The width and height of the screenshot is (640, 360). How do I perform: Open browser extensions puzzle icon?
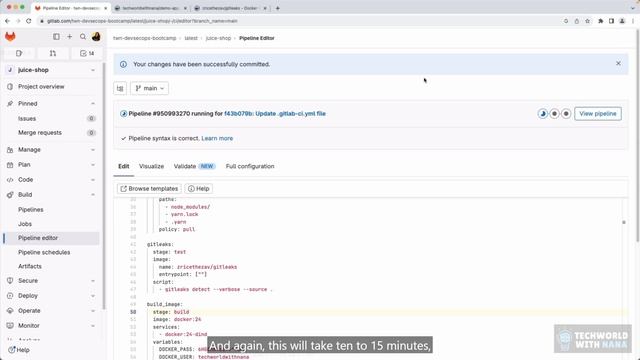[601, 21]
